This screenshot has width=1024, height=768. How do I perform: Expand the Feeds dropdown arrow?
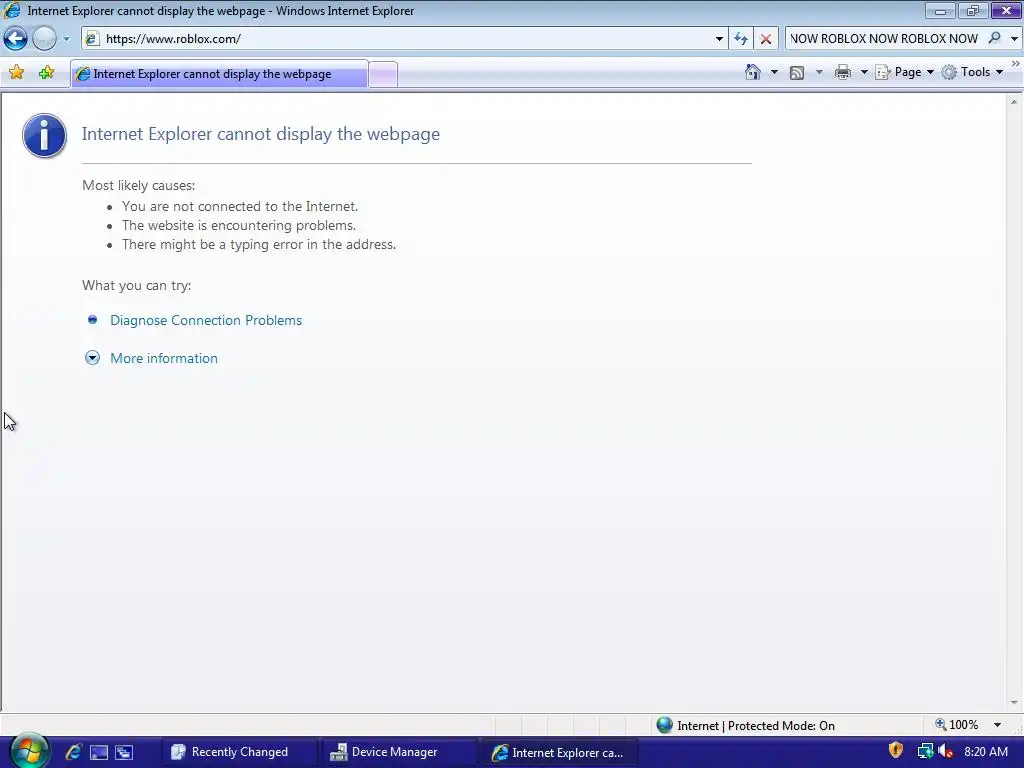pyautogui.click(x=819, y=72)
